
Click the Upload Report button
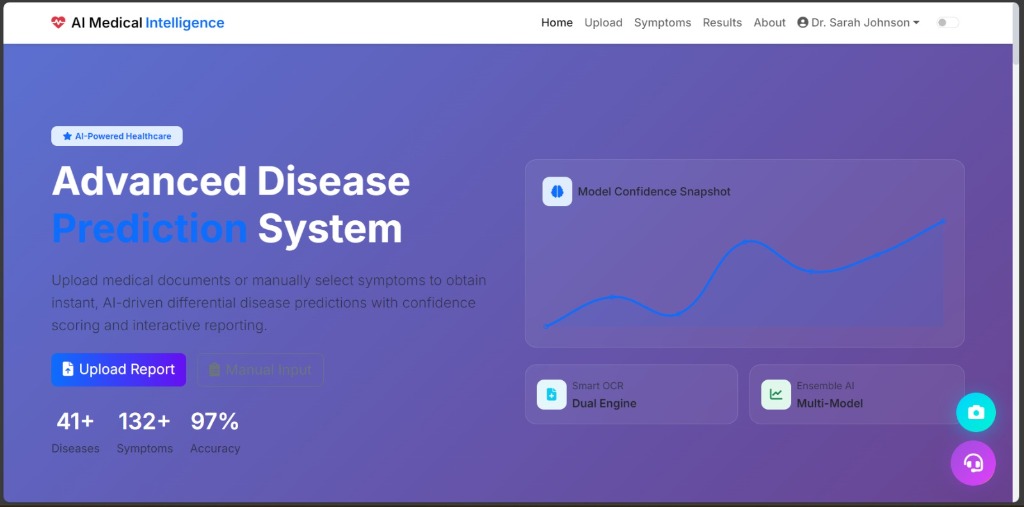tap(119, 370)
